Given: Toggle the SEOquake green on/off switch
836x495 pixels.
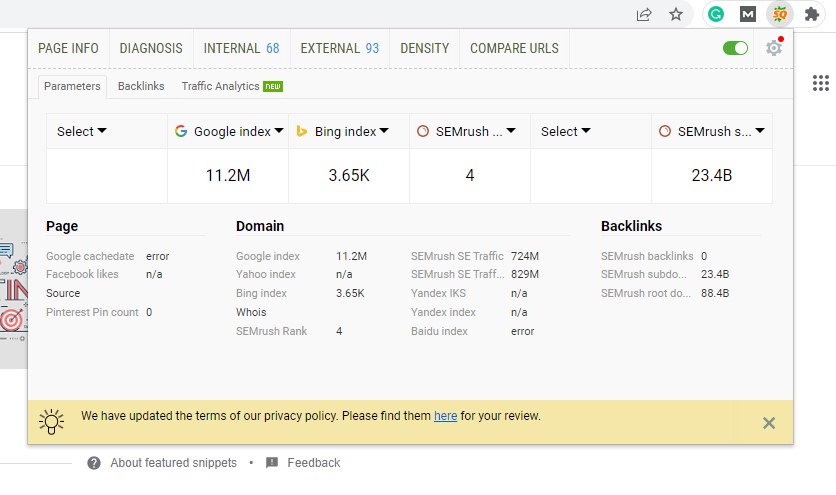Looking at the screenshot, I should pyautogui.click(x=735, y=48).
